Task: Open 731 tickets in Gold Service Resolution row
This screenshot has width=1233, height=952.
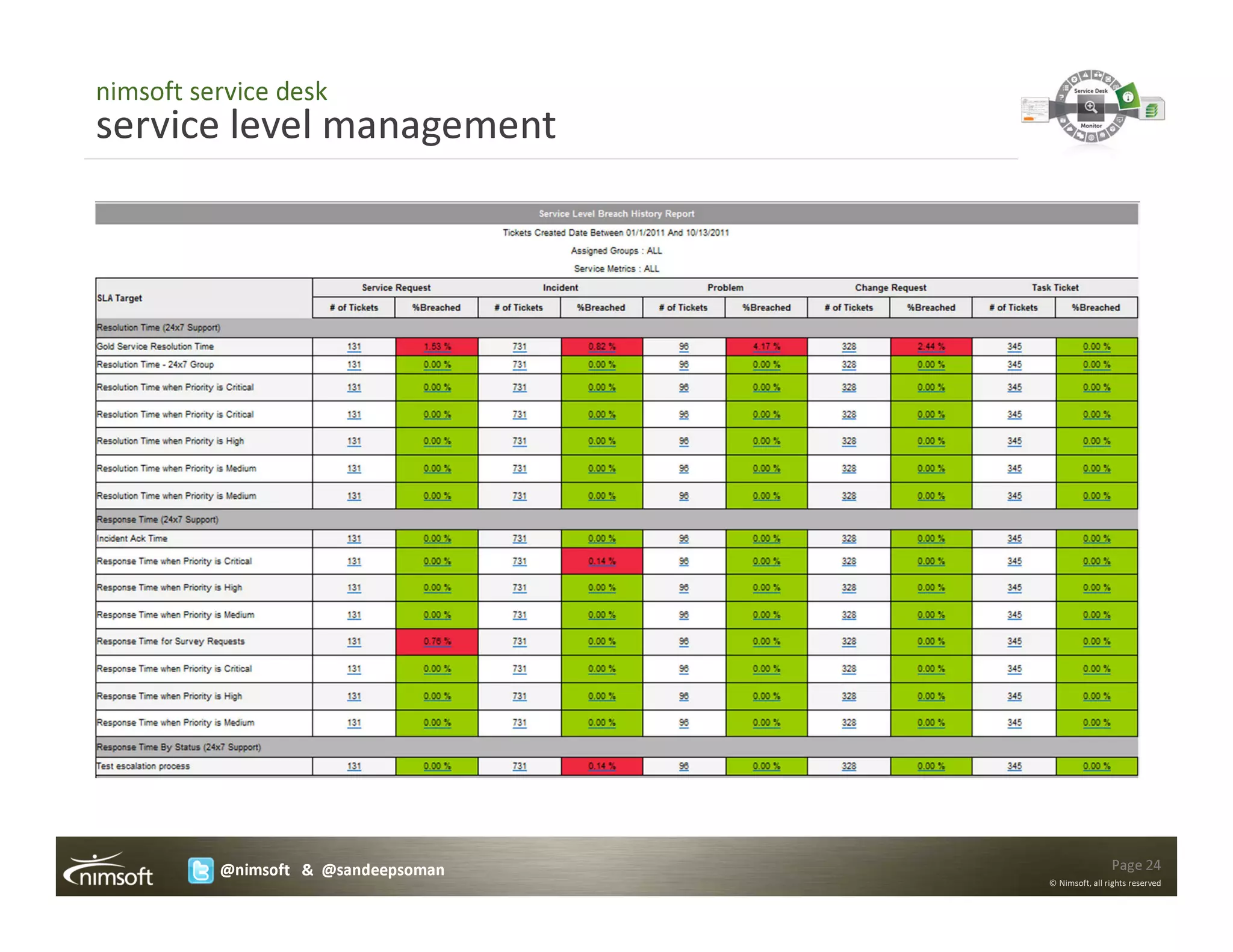Action: click(x=520, y=347)
